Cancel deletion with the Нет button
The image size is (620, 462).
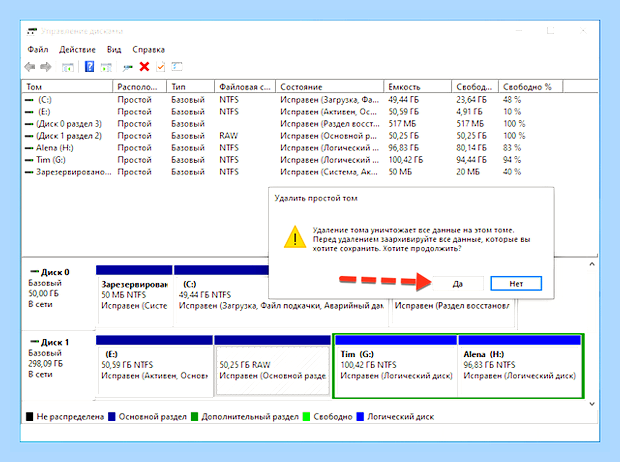pyautogui.click(x=516, y=284)
